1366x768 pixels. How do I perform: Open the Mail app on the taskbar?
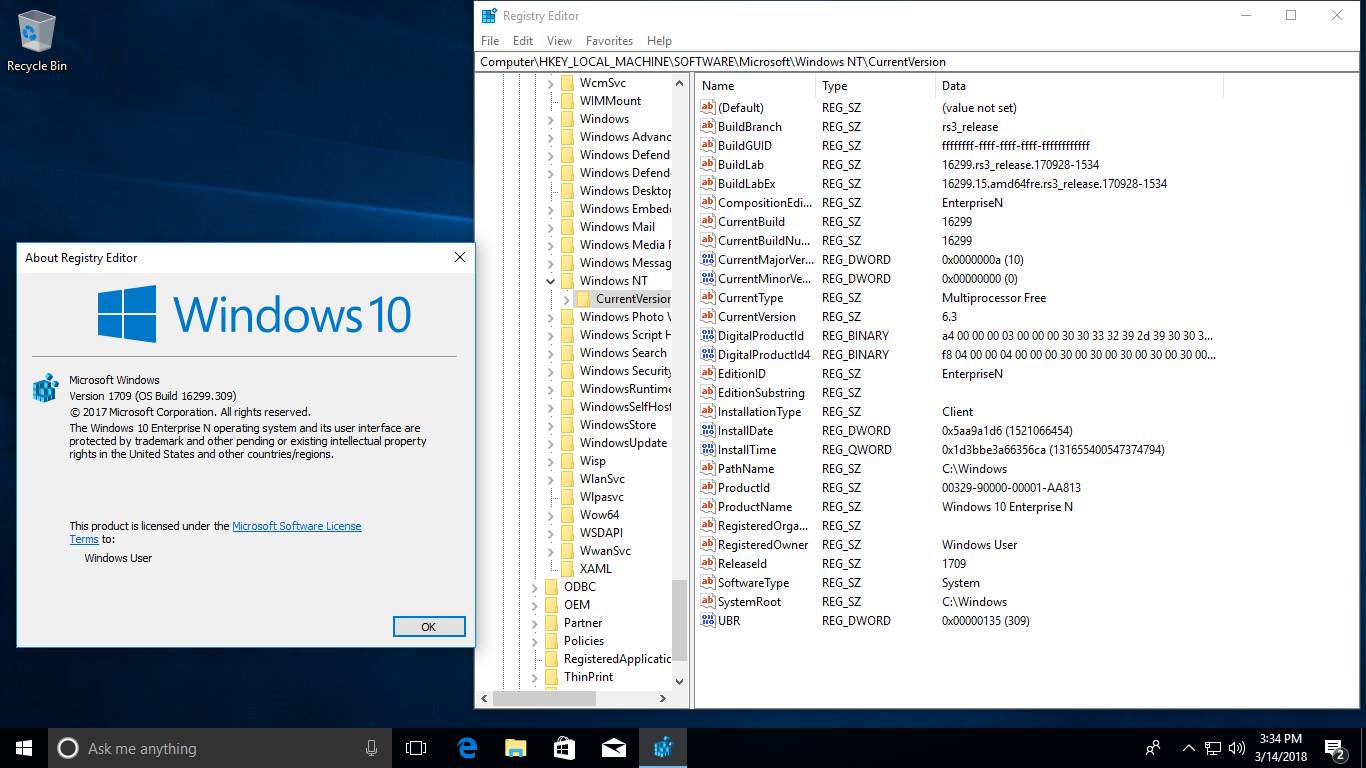614,748
